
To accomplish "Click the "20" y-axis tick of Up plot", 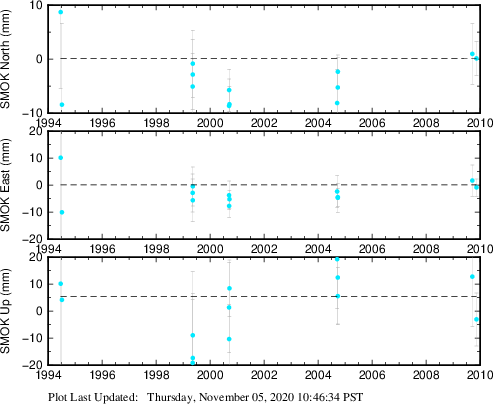I will 36,258.
